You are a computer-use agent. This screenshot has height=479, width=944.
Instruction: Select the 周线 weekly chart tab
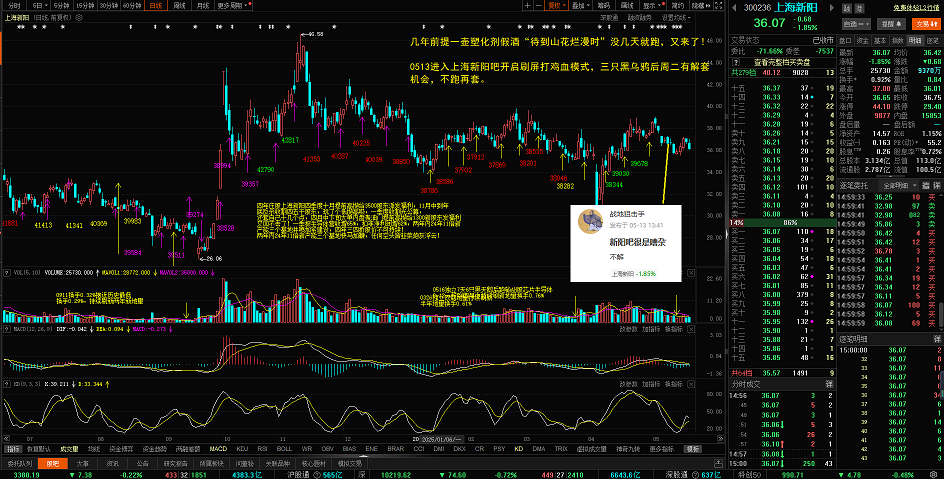tap(179, 5)
